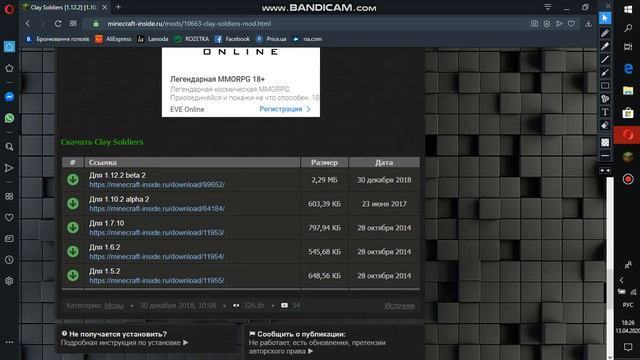Image resolution: width=640 pixels, height=360 pixels.
Task: Open the browser downloads icon
Action: click(588, 24)
